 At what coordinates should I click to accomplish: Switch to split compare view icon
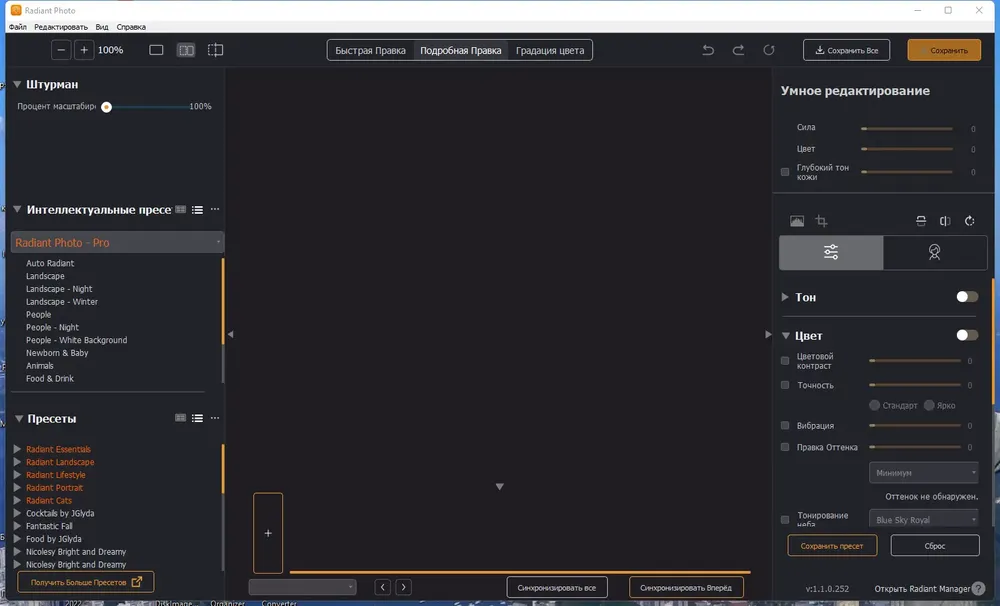tap(186, 50)
